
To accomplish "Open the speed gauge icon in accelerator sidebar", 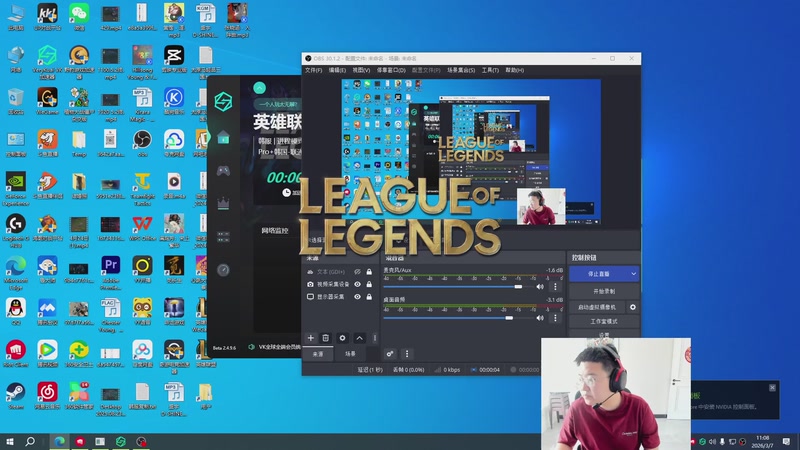I will coord(223,270).
